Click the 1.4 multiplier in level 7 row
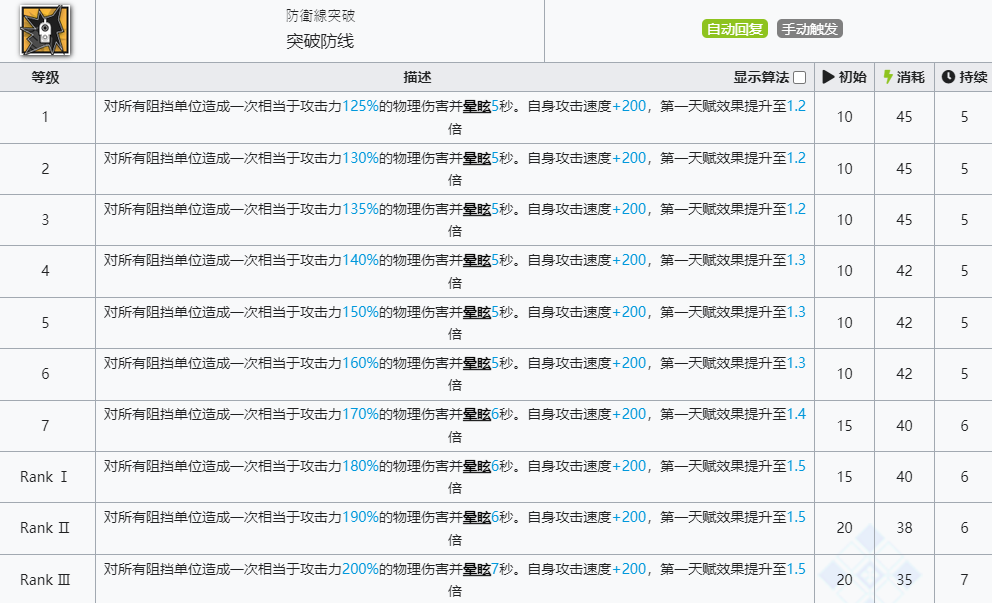 coord(797,414)
